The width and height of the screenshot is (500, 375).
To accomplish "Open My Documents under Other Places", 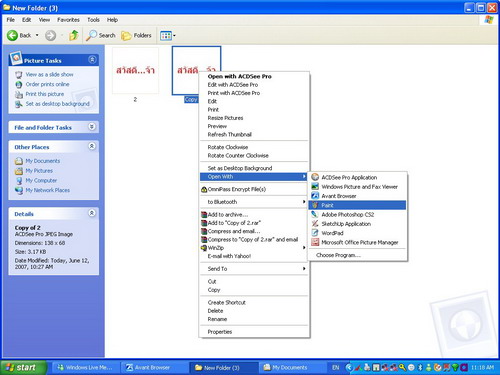I will click(43, 161).
